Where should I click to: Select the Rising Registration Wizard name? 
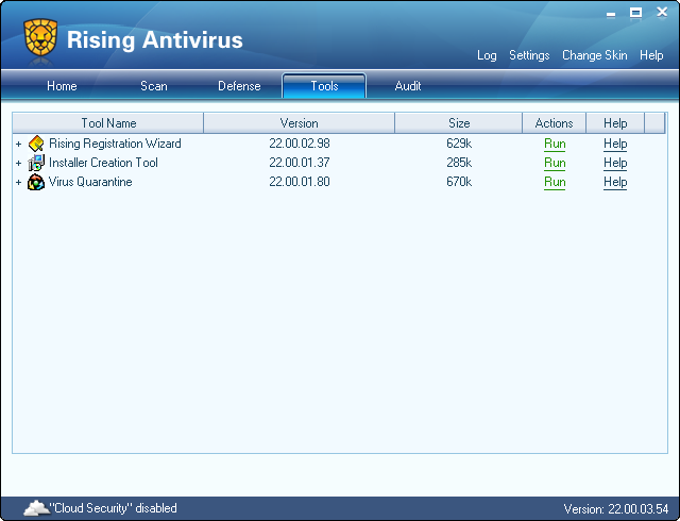(115, 144)
